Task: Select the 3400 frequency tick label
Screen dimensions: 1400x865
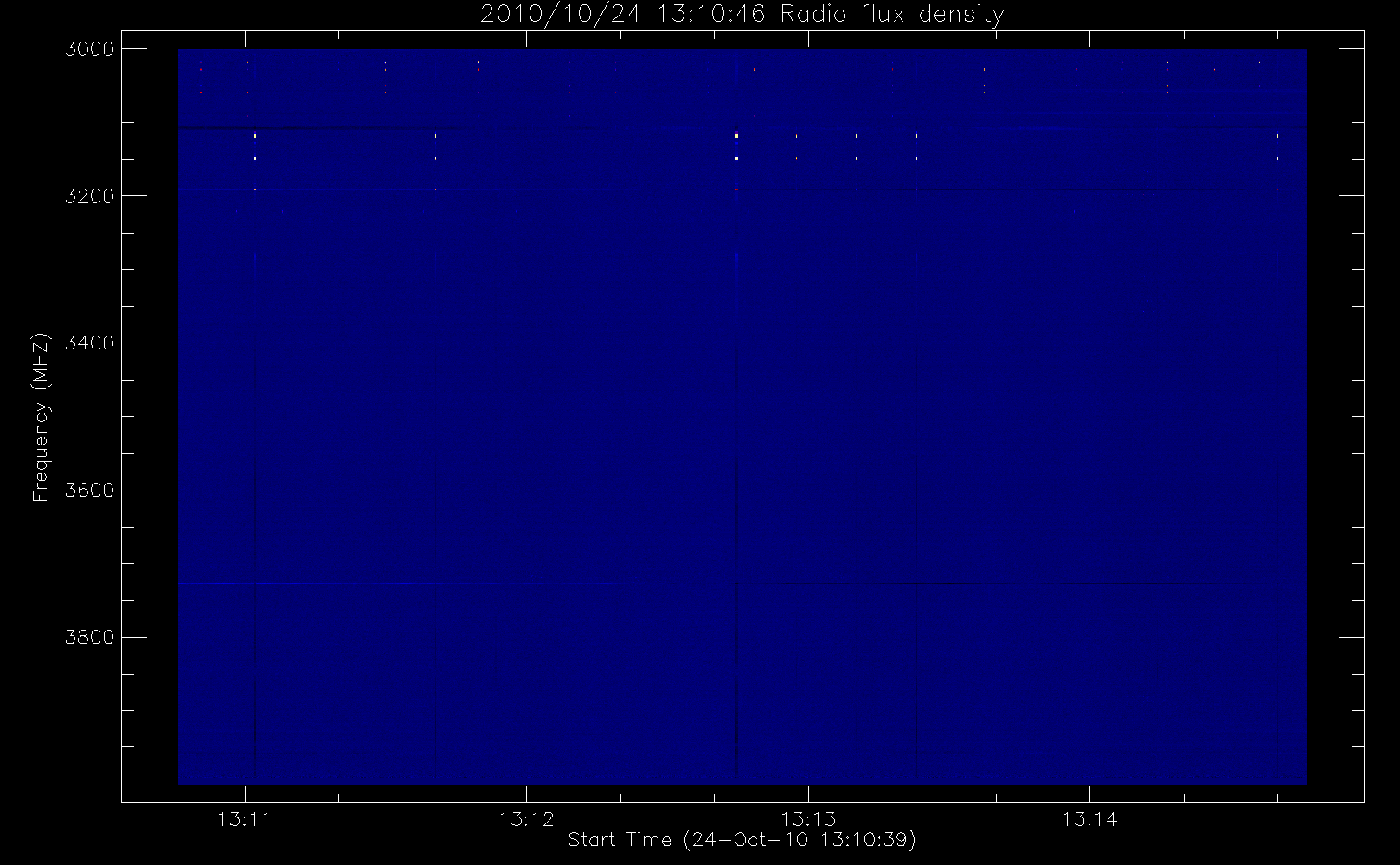Action: [x=90, y=343]
